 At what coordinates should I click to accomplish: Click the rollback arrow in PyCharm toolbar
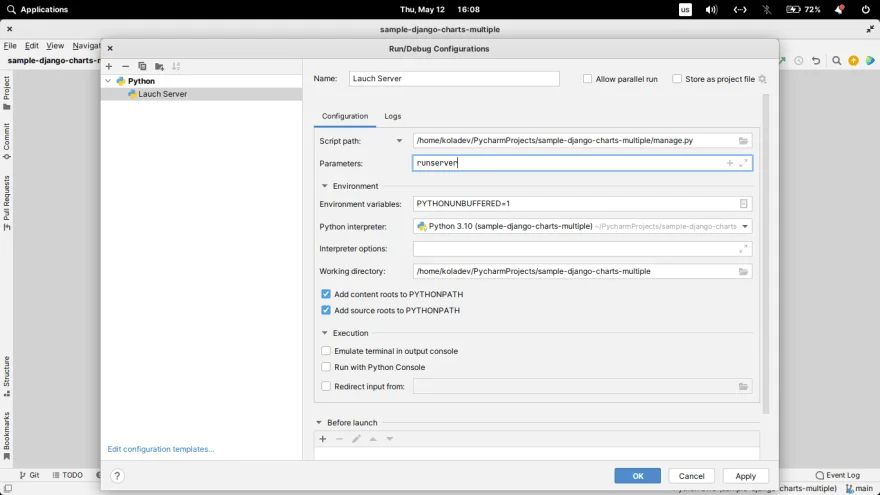pyautogui.click(x=816, y=61)
